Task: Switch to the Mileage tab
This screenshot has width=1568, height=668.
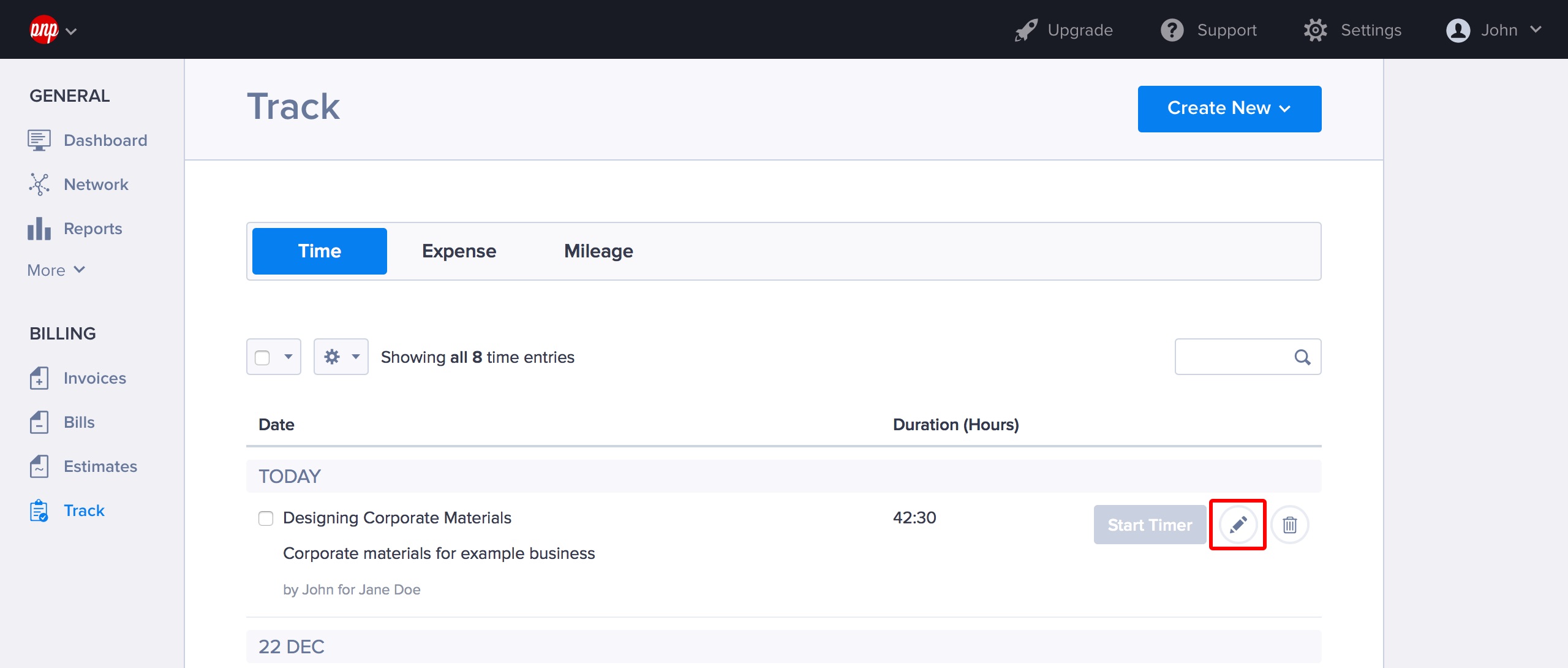Action: tap(598, 251)
